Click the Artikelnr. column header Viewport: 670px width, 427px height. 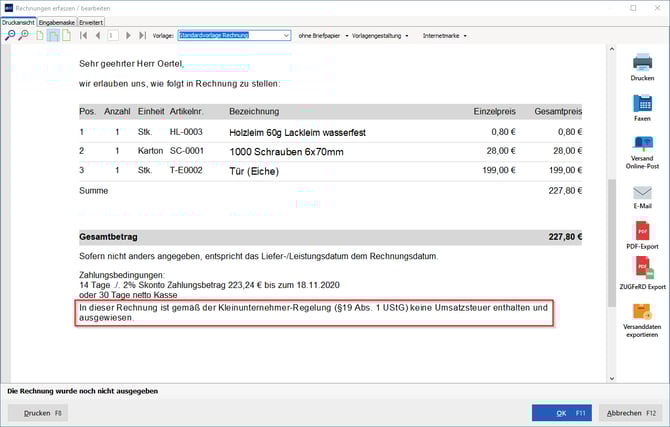click(x=186, y=112)
